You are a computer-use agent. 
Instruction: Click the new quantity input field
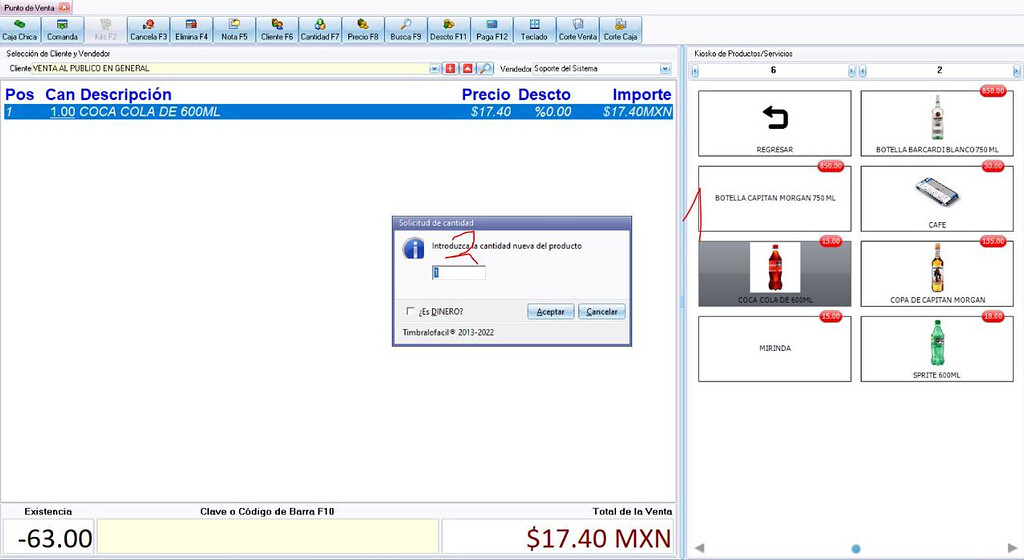[x=458, y=273]
